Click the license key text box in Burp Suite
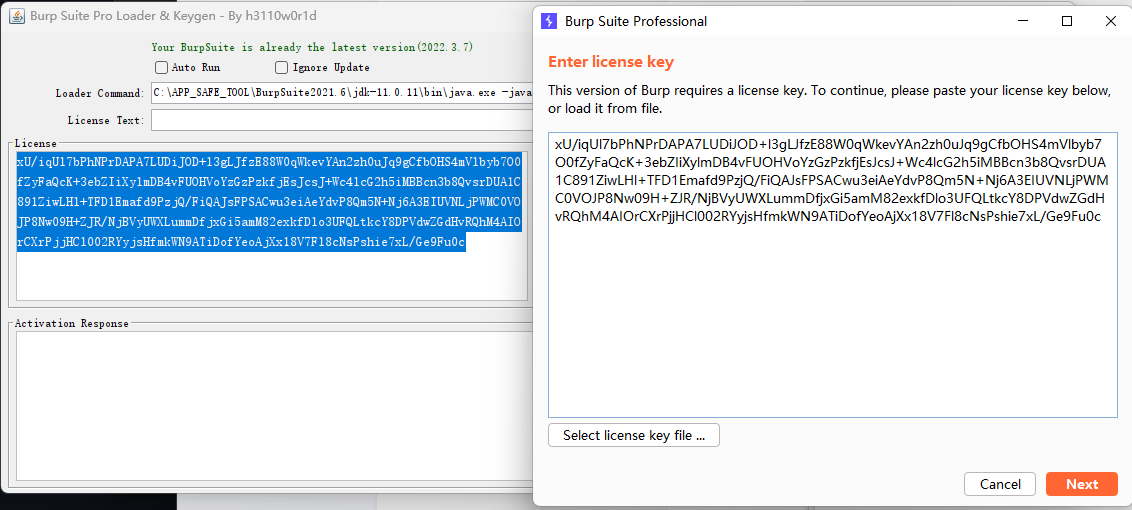The height and width of the screenshot is (510, 1132). (x=832, y=275)
